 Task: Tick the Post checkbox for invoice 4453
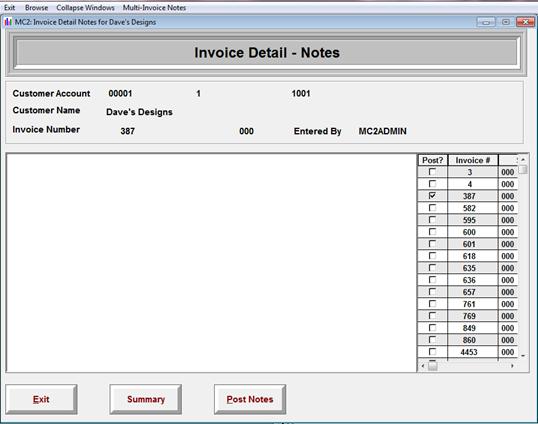click(432, 352)
